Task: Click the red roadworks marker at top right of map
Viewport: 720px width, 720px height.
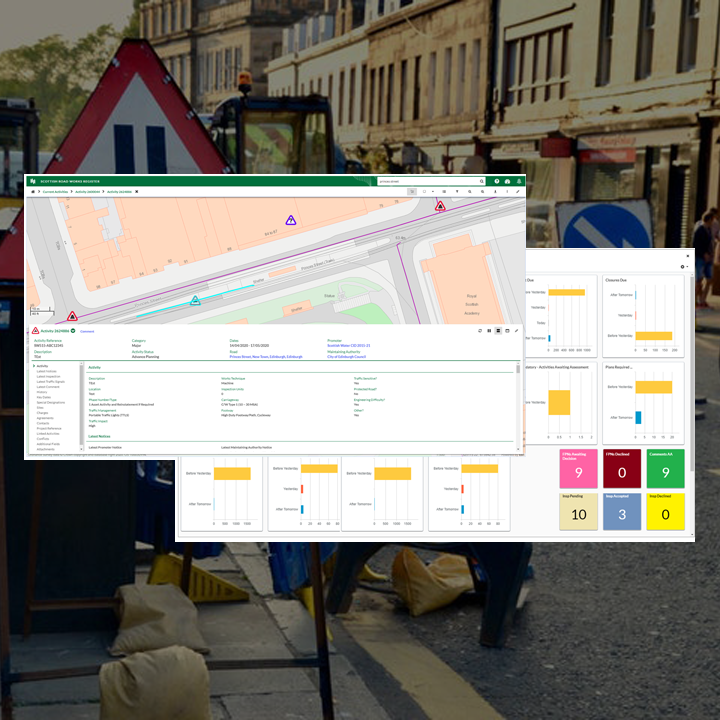Action: tap(439, 206)
